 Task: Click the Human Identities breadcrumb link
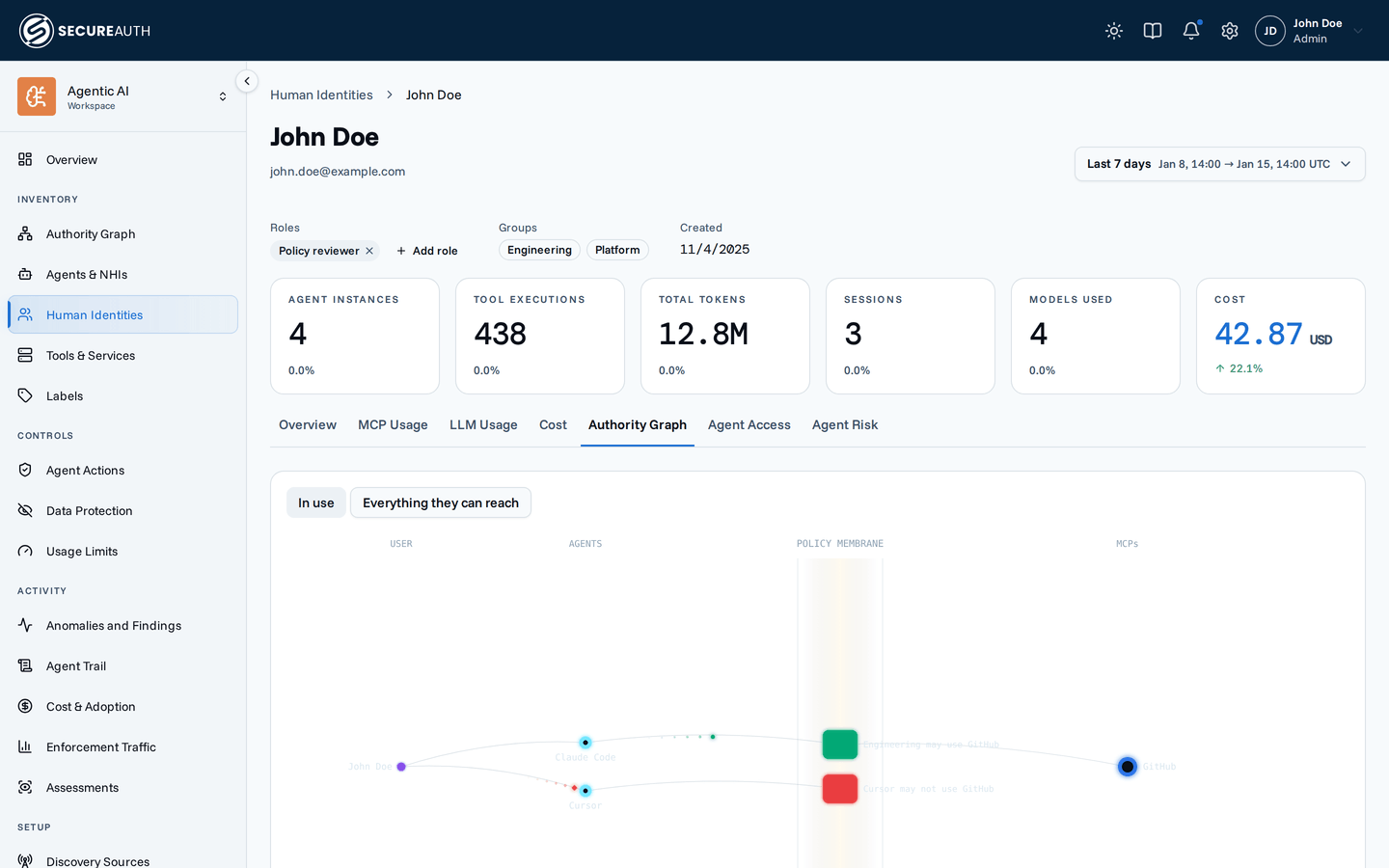321,95
